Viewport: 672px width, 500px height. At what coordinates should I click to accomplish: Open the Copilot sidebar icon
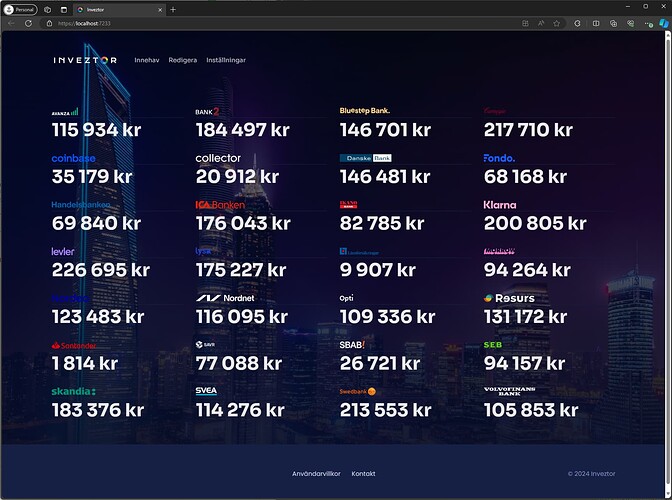663,23
